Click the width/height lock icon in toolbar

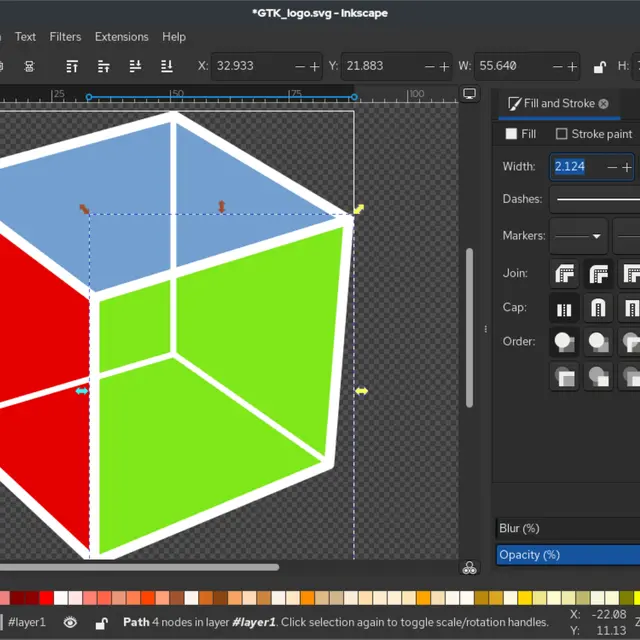tap(599, 66)
